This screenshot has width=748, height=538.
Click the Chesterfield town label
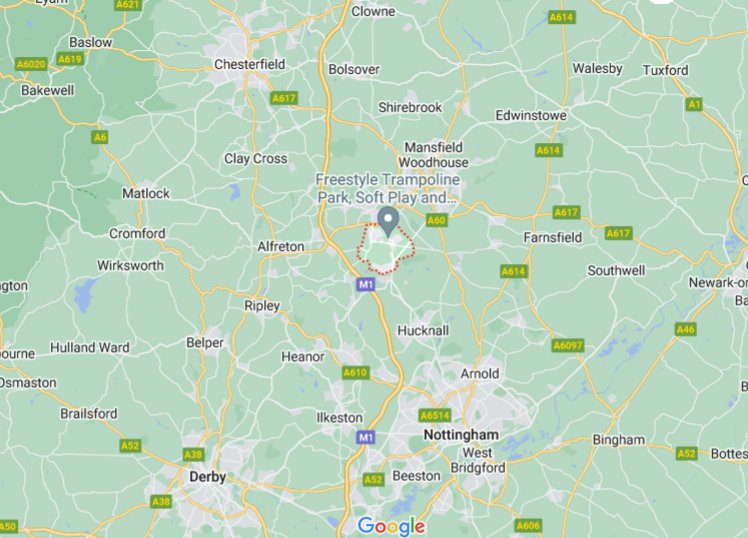click(249, 64)
